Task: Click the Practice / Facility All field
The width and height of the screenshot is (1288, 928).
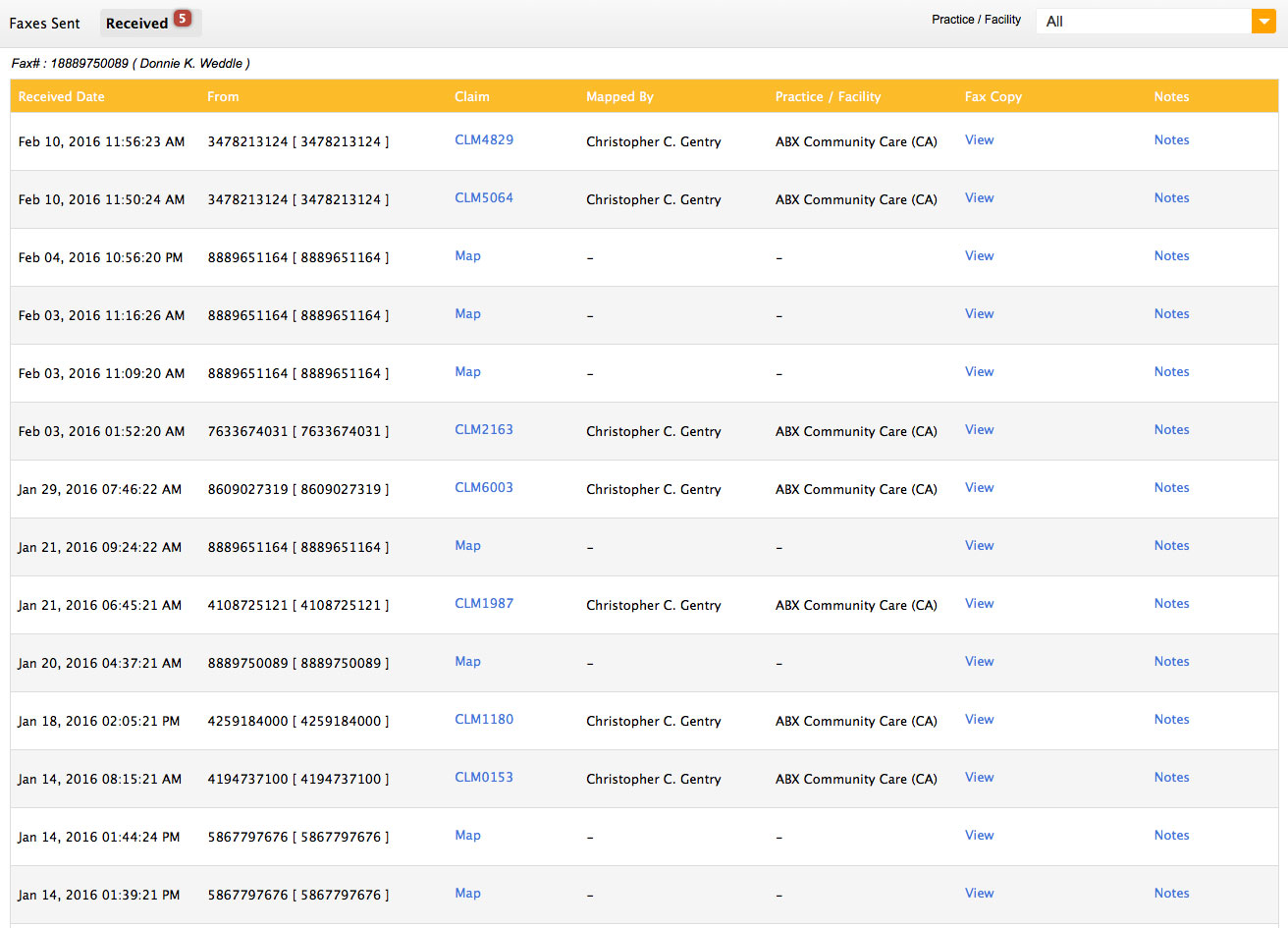Action: (x=1143, y=22)
